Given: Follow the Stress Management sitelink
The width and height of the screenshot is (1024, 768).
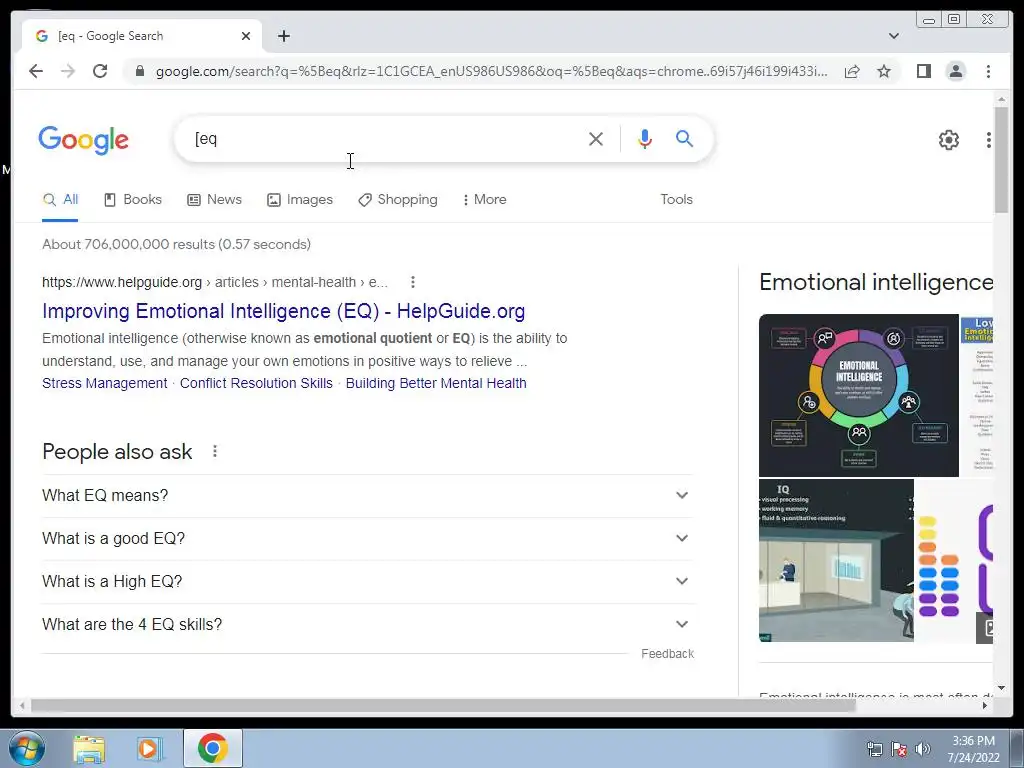Looking at the screenshot, I should click(104, 383).
